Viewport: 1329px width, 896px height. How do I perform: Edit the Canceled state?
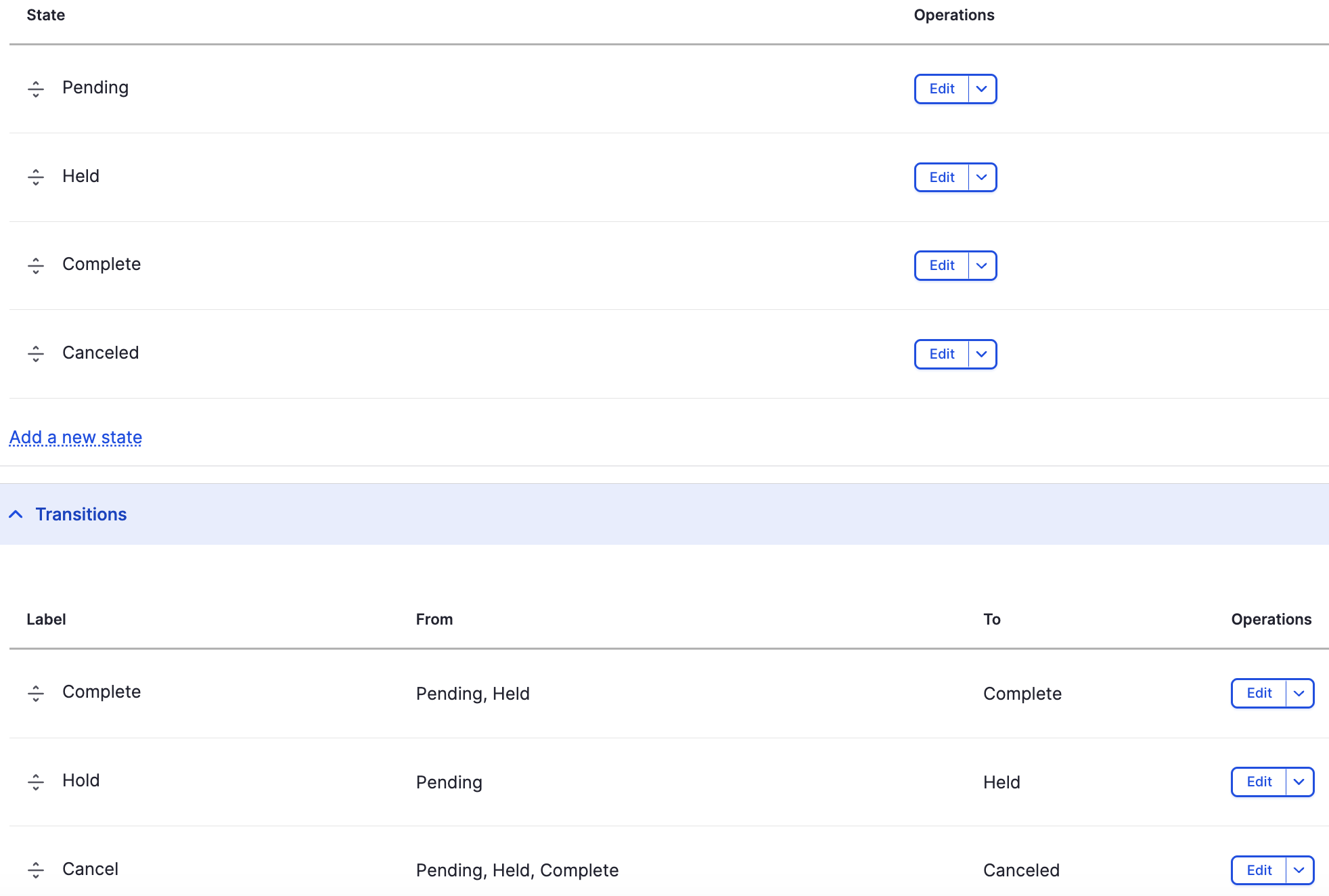[x=941, y=354]
